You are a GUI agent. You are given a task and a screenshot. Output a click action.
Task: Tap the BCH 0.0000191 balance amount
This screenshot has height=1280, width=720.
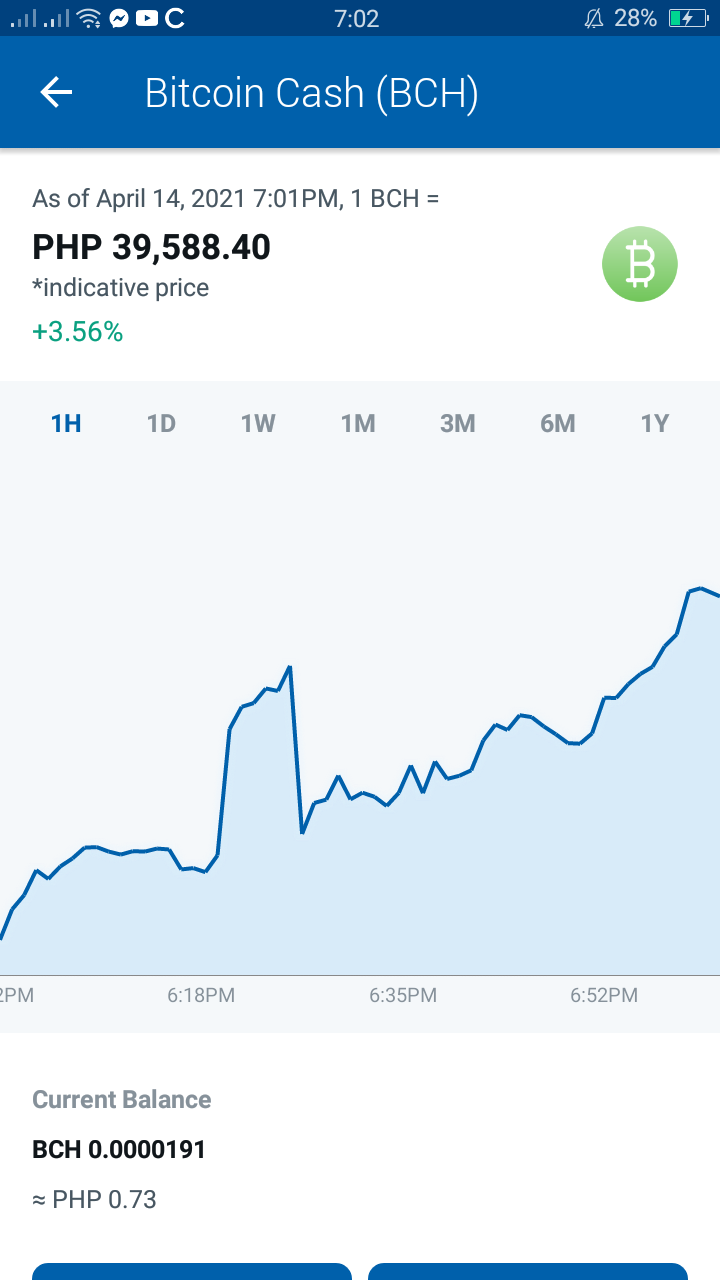[119, 1150]
